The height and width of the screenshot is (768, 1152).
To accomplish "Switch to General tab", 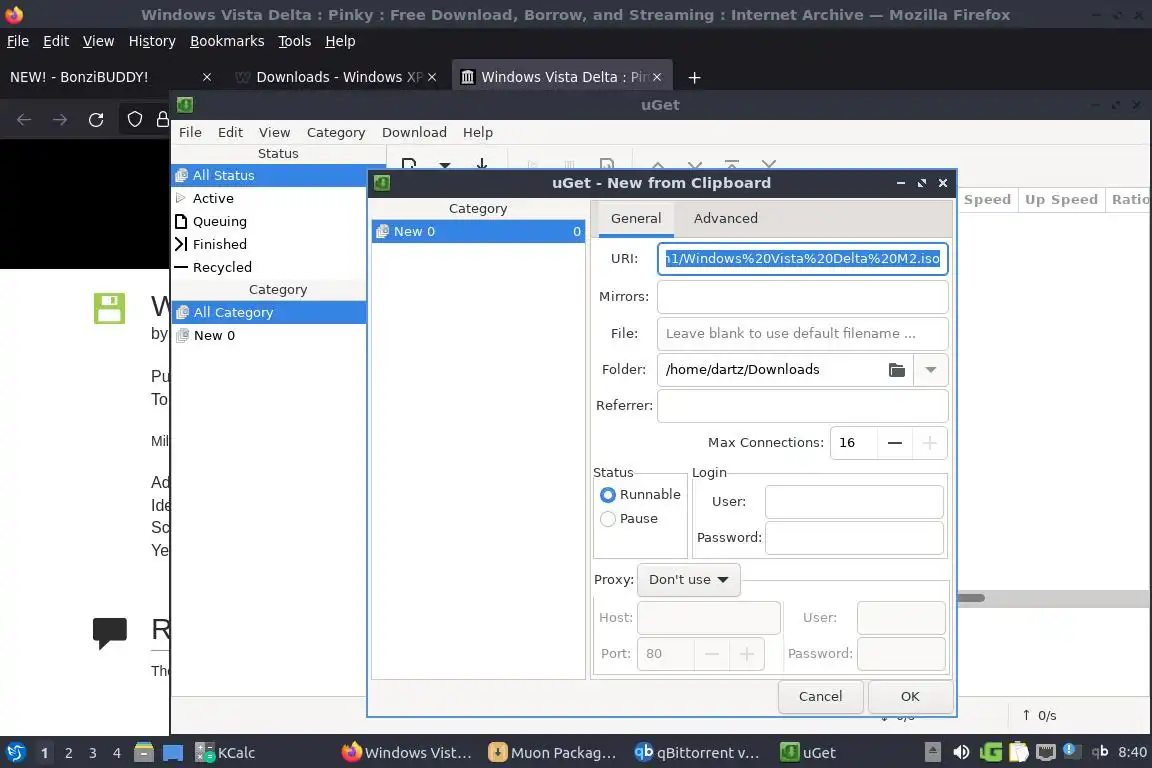I will tap(636, 218).
